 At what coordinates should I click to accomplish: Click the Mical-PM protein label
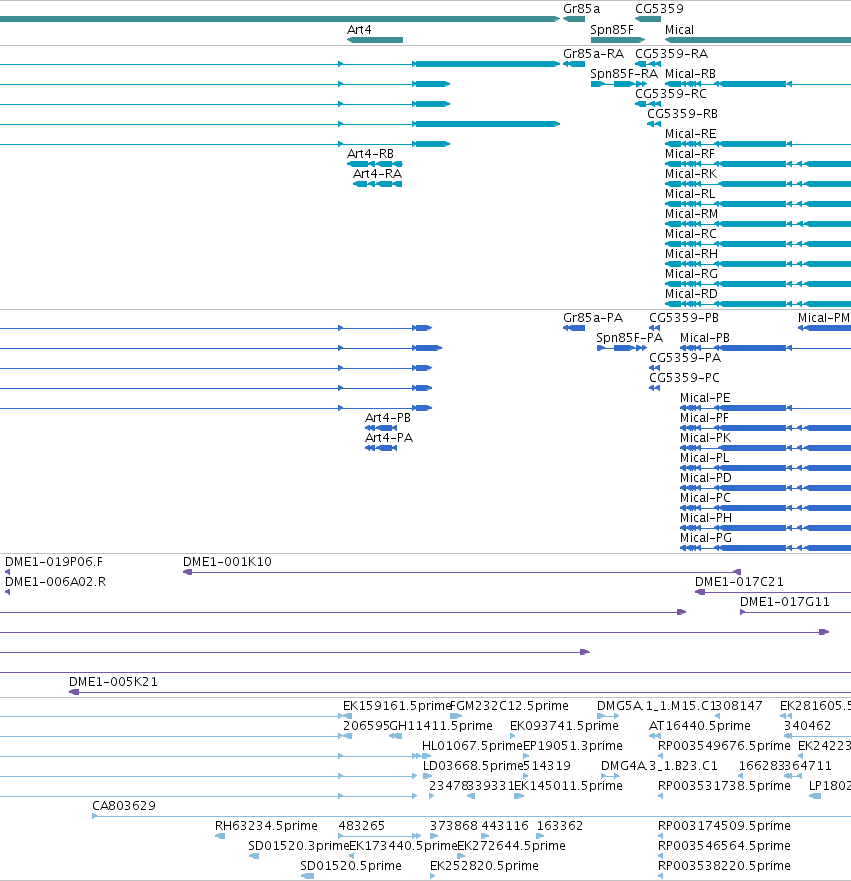[823, 318]
